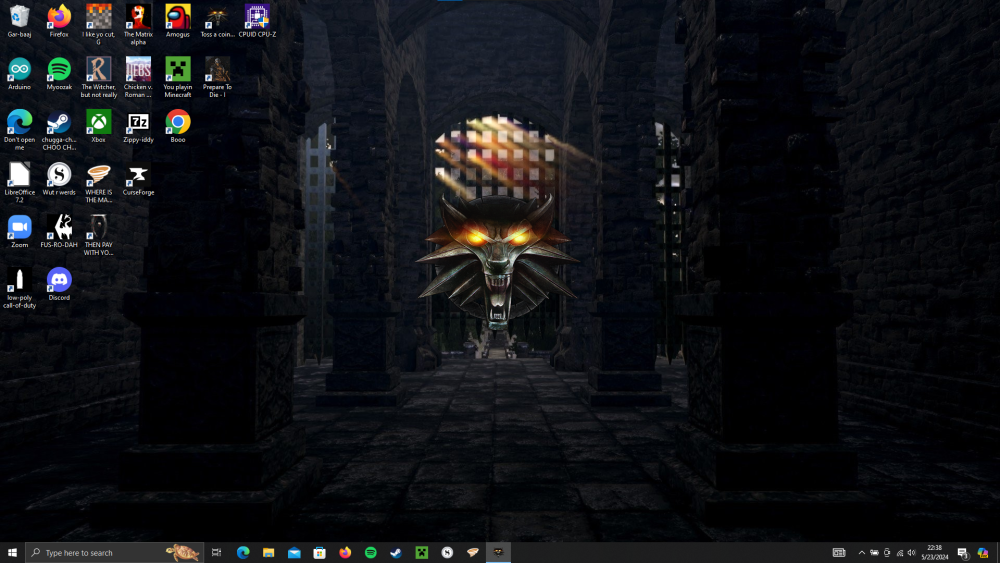Open Microsoft Store from the taskbar
Image resolution: width=1000 pixels, height=563 pixels.
pyautogui.click(x=320, y=552)
